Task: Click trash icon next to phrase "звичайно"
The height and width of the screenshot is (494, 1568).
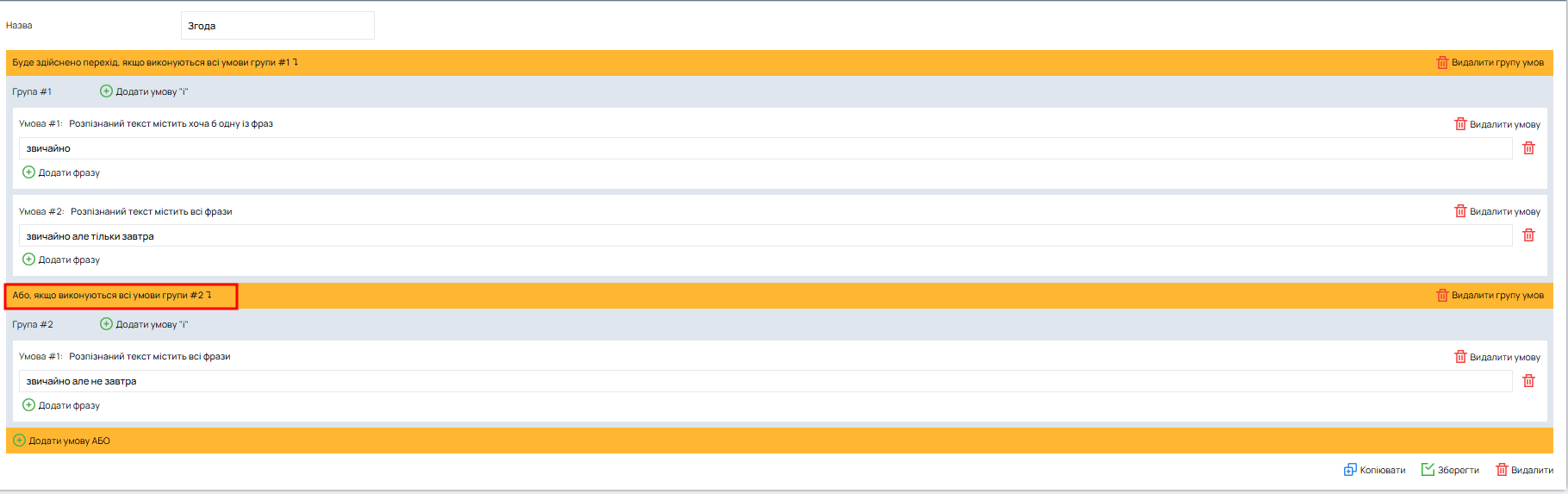Action: click(1528, 148)
